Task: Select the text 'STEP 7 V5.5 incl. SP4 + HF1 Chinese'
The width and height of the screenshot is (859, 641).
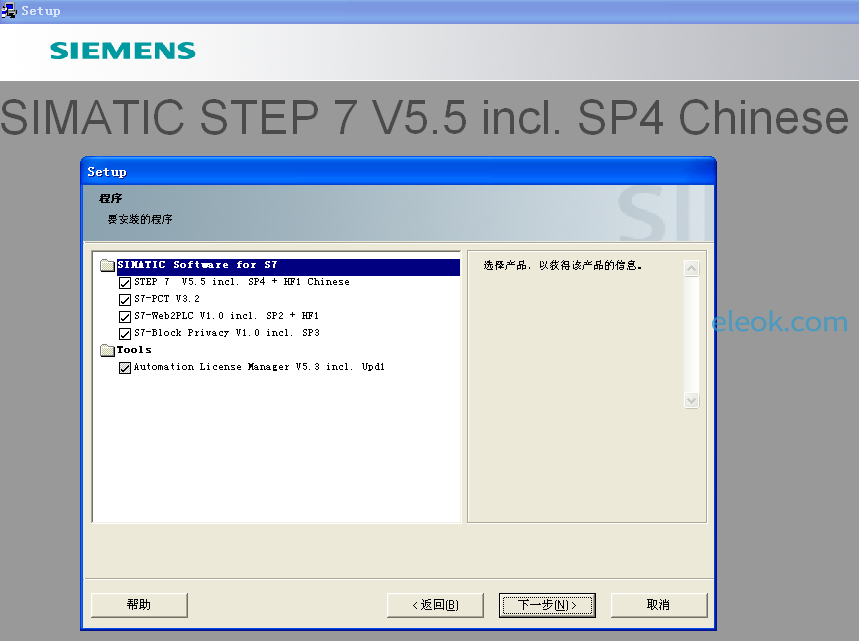Action: 242,282
